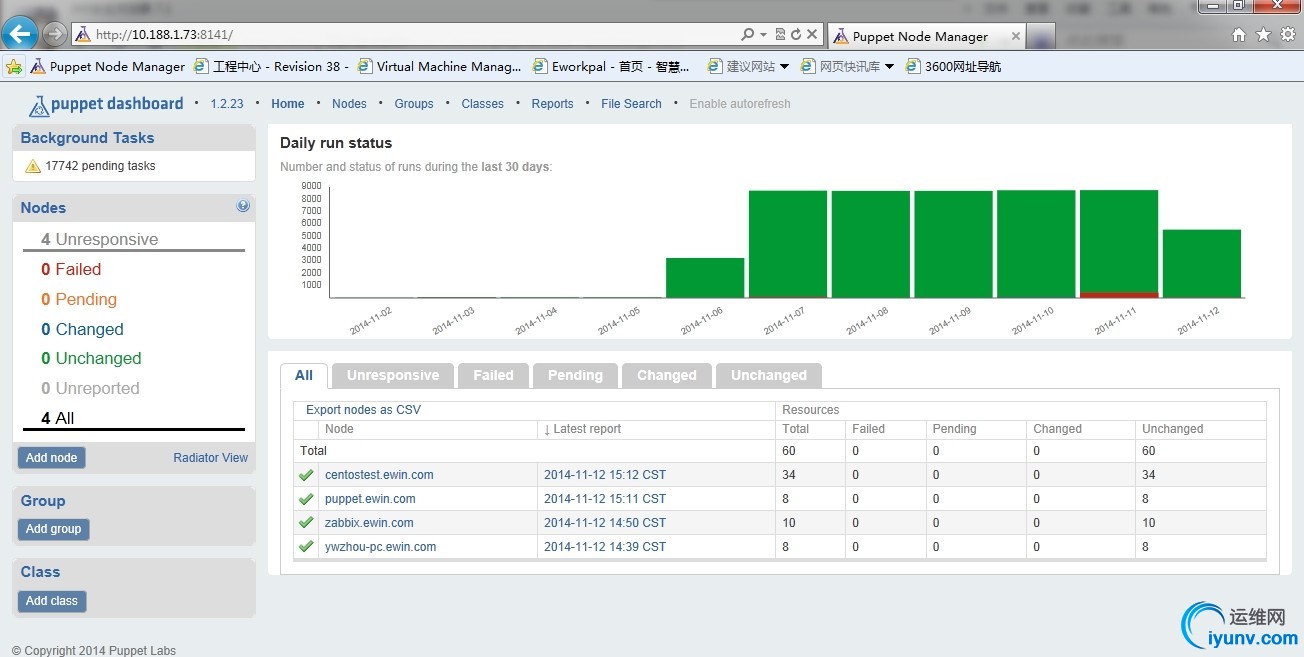
Task: Open the Virtual Machine Manag... bookmark
Action: click(x=440, y=67)
